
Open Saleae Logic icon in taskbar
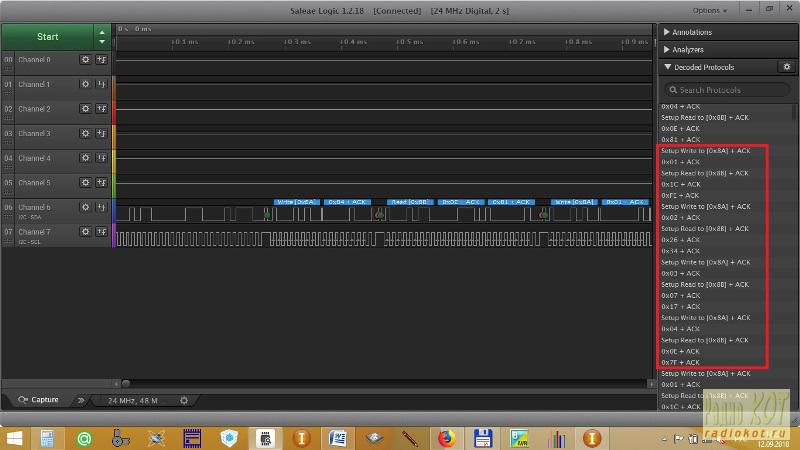(265, 438)
